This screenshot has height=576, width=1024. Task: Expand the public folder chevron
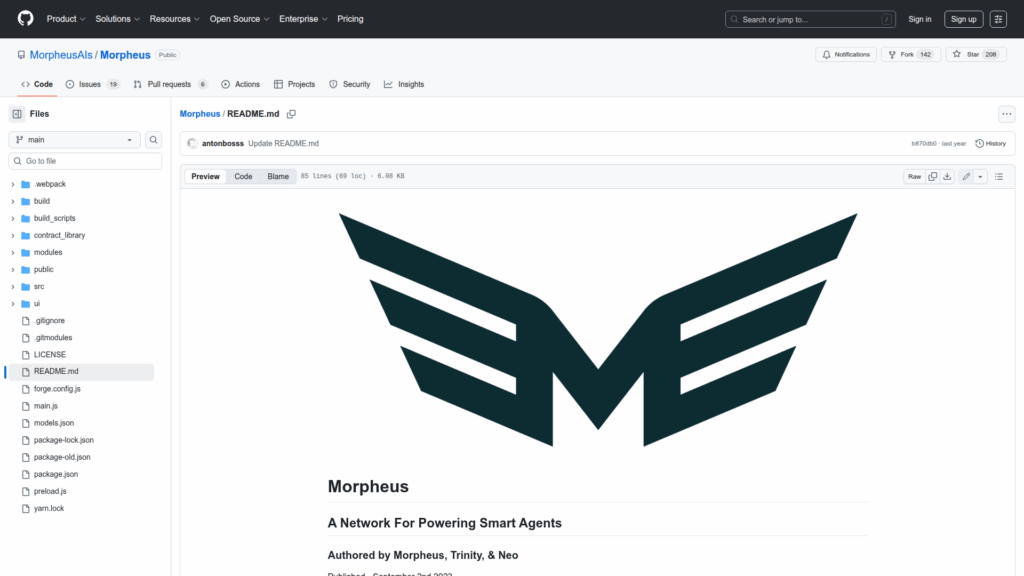coord(13,269)
